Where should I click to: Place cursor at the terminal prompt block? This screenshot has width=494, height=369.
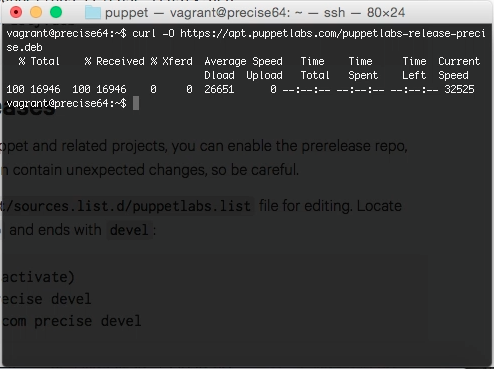[x=136, y=103]
